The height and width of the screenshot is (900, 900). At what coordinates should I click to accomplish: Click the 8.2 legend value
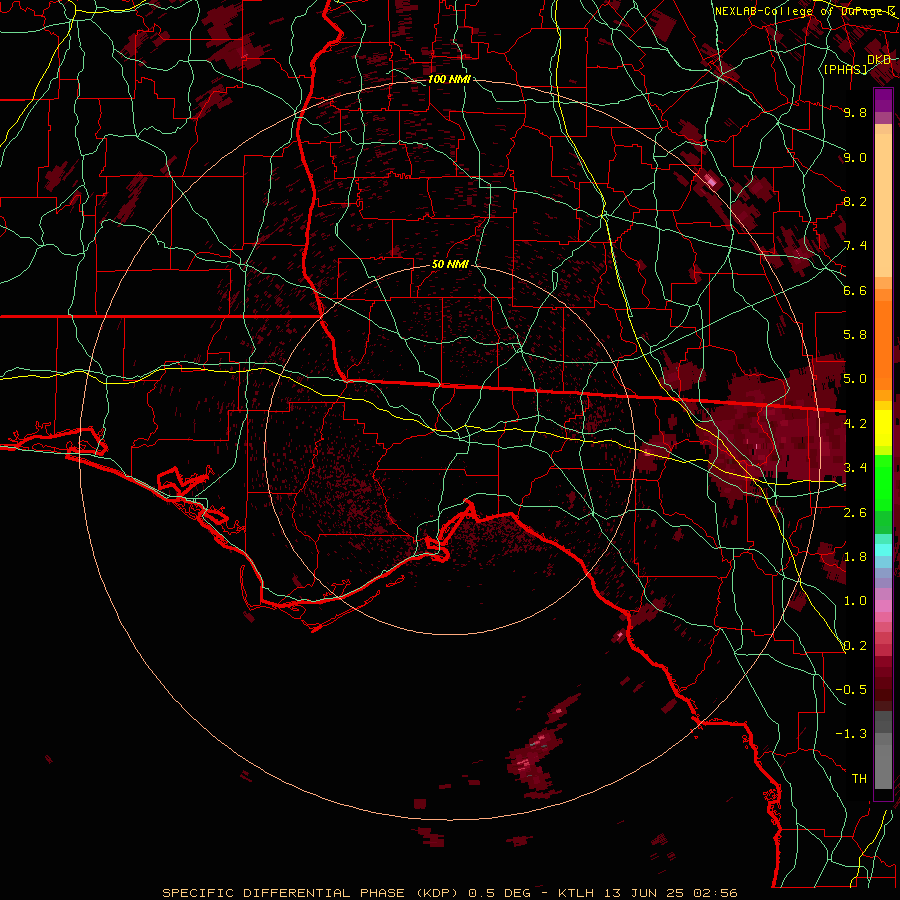pos(855,201)
